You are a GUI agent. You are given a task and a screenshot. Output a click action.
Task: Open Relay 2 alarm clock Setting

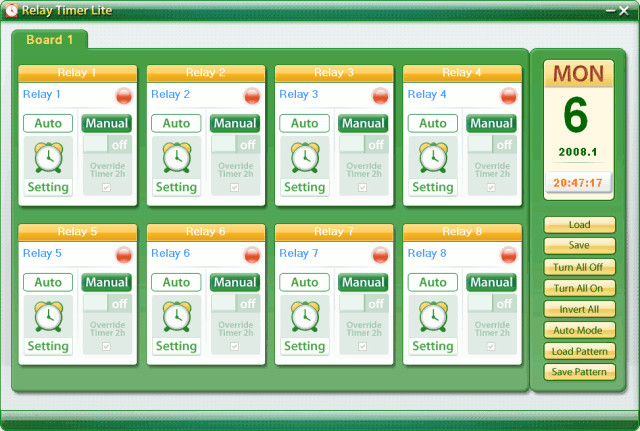click(x=176, y=167)
